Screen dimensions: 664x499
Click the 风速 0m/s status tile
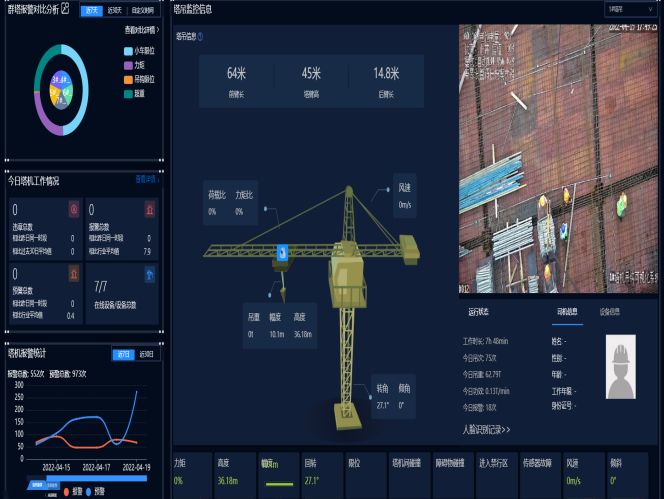[584, 474]
